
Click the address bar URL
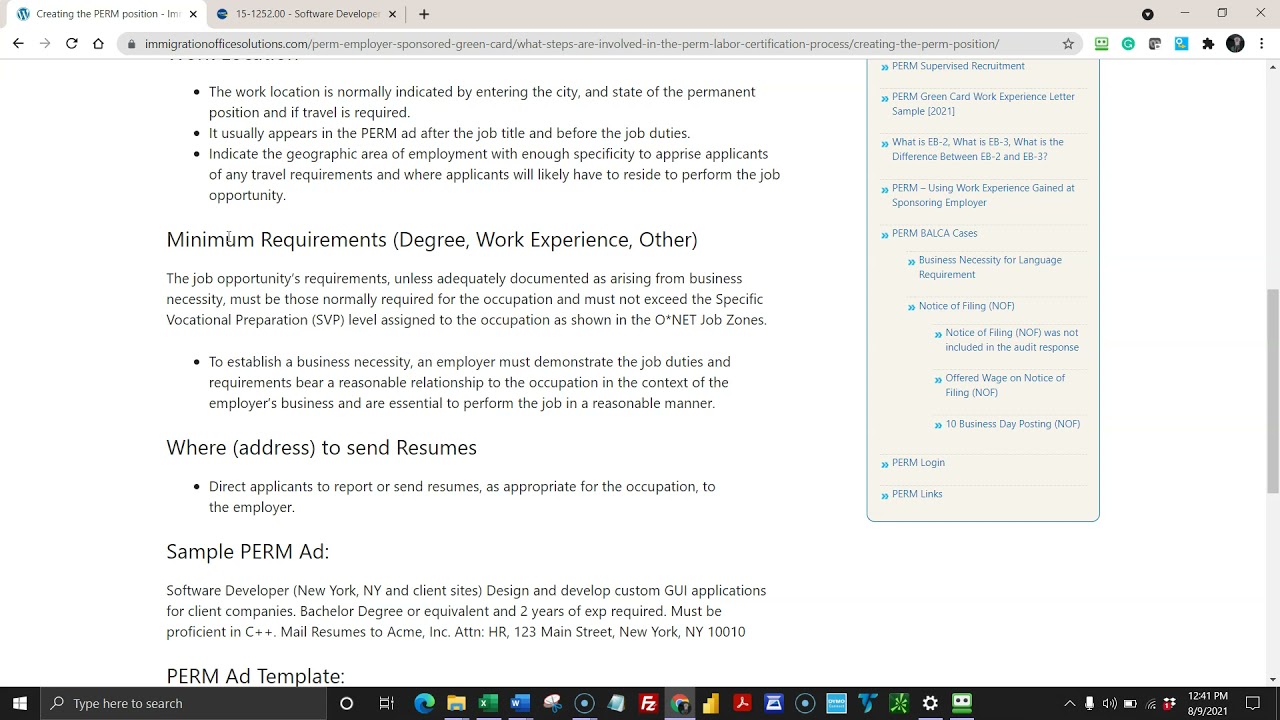click(571, 44)
